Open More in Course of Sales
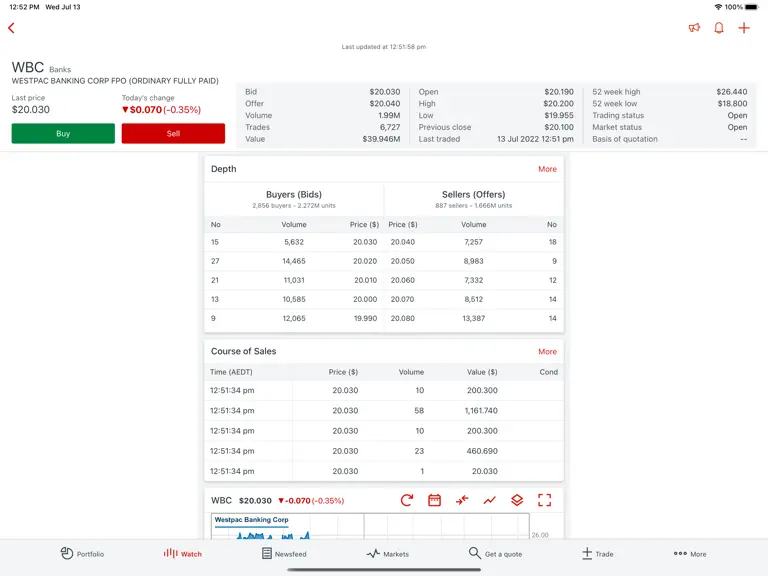Screen dimensions: 768x576 point(547,352)
